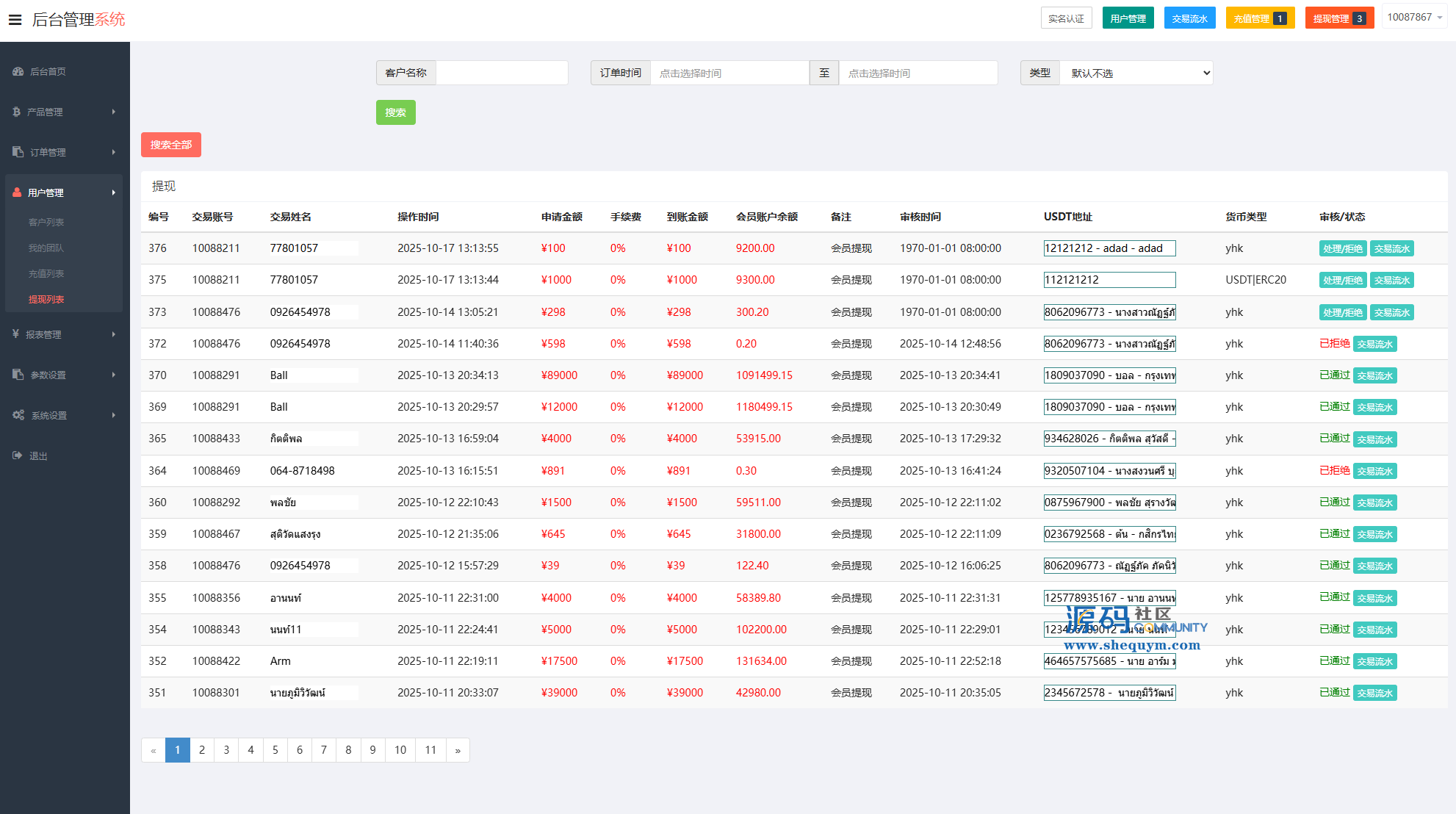This screenshot has width=1456, height=814.
Task: Open the recharge list submenu item
Action: (46, 273)
